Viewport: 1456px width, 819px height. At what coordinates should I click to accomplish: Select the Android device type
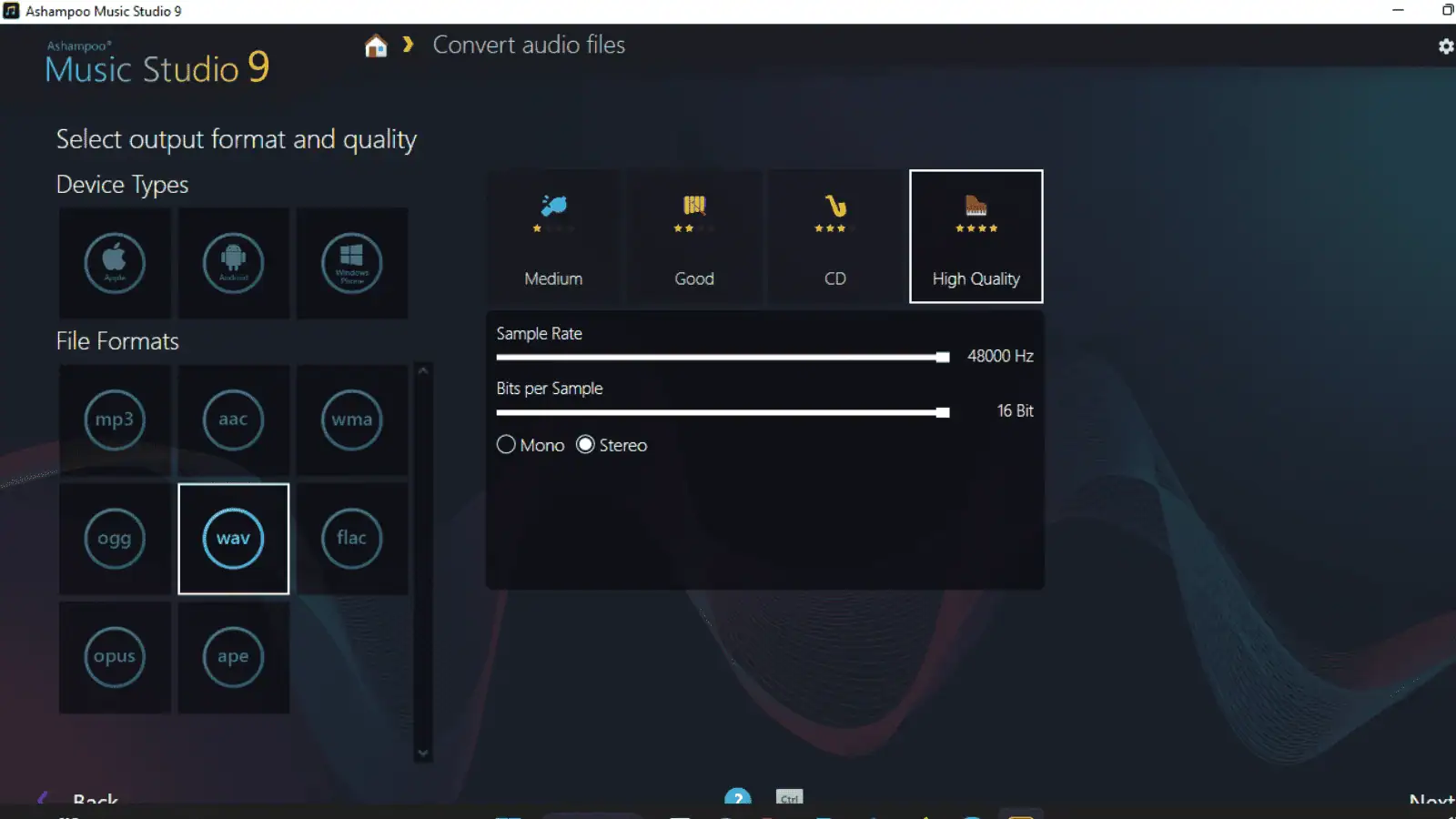click(233, 263)
